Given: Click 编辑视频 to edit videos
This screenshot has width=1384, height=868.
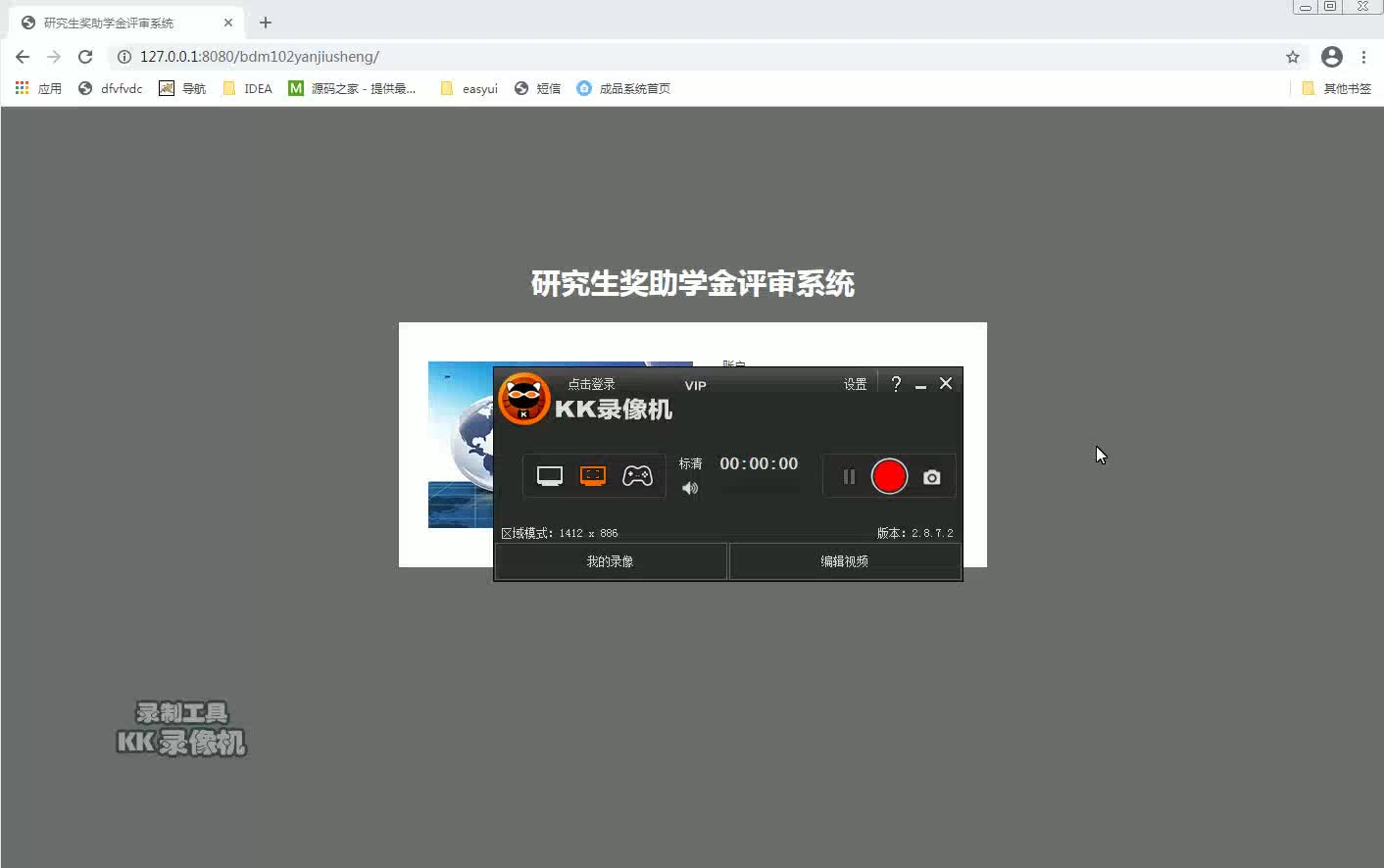Looking at the screenshot, I should 845,560.
